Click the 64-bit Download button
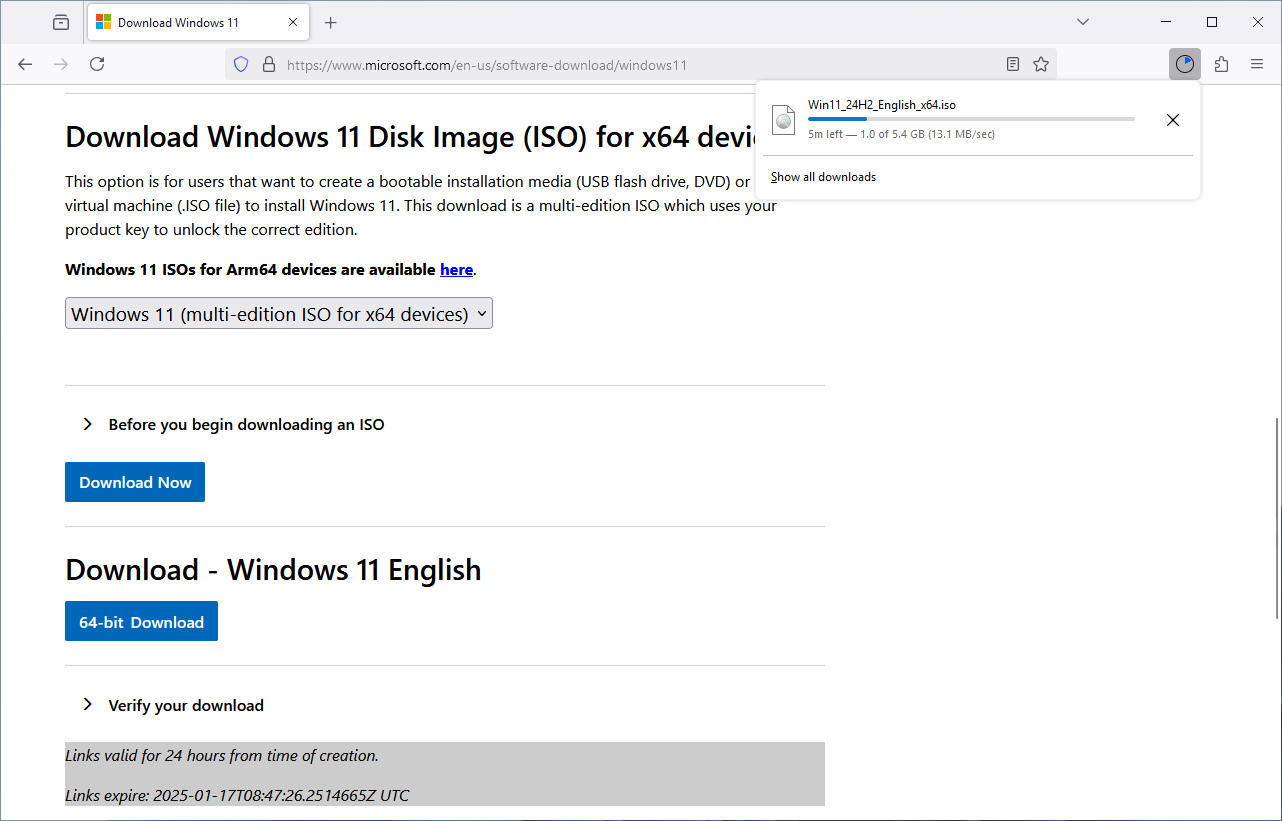 coord(141,621)
